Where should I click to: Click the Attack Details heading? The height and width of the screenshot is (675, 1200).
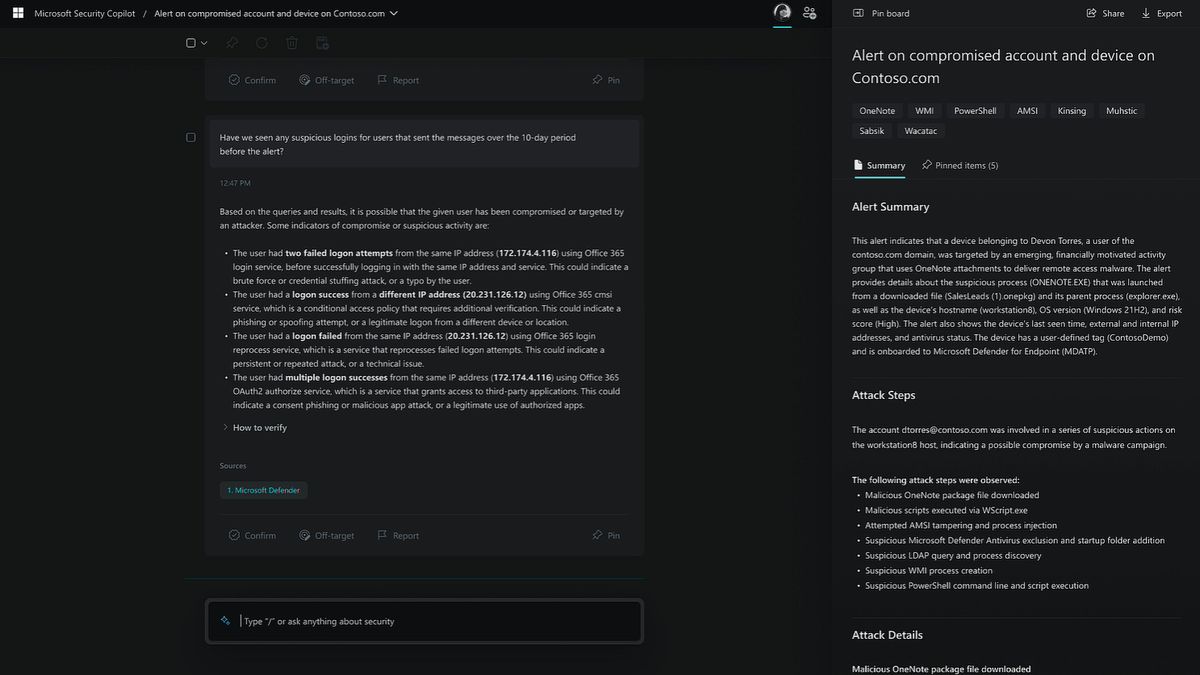coord(887,635)
